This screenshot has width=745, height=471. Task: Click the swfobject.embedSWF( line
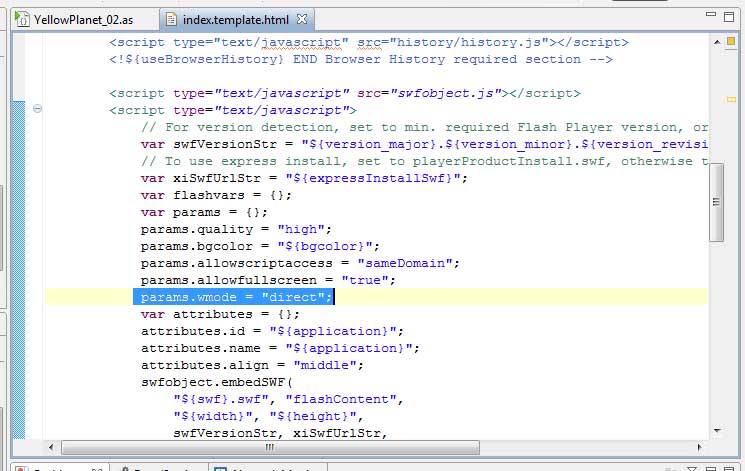click(x=216, y=382)
